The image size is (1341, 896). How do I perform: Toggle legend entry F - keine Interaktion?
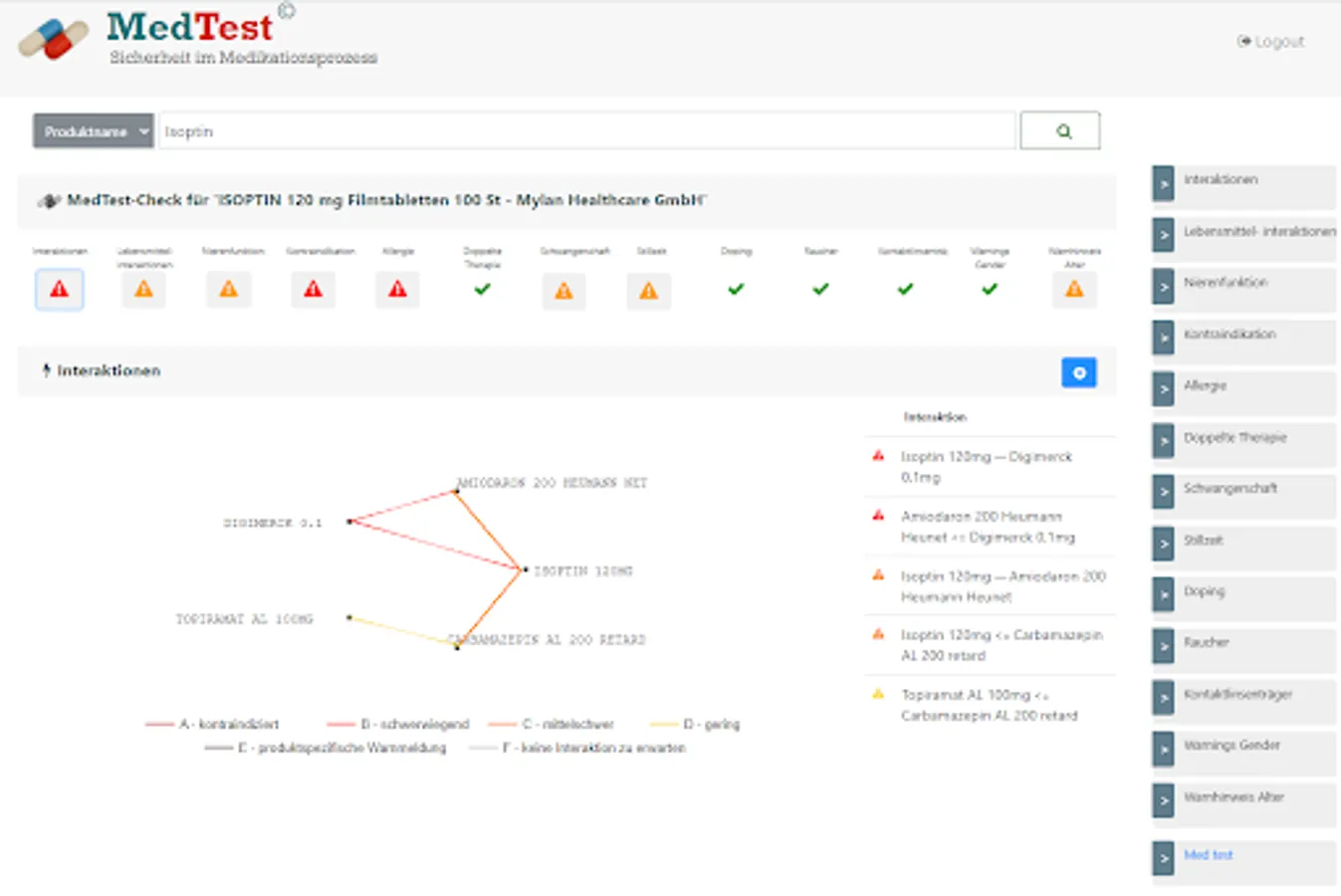tap(577, 748)
